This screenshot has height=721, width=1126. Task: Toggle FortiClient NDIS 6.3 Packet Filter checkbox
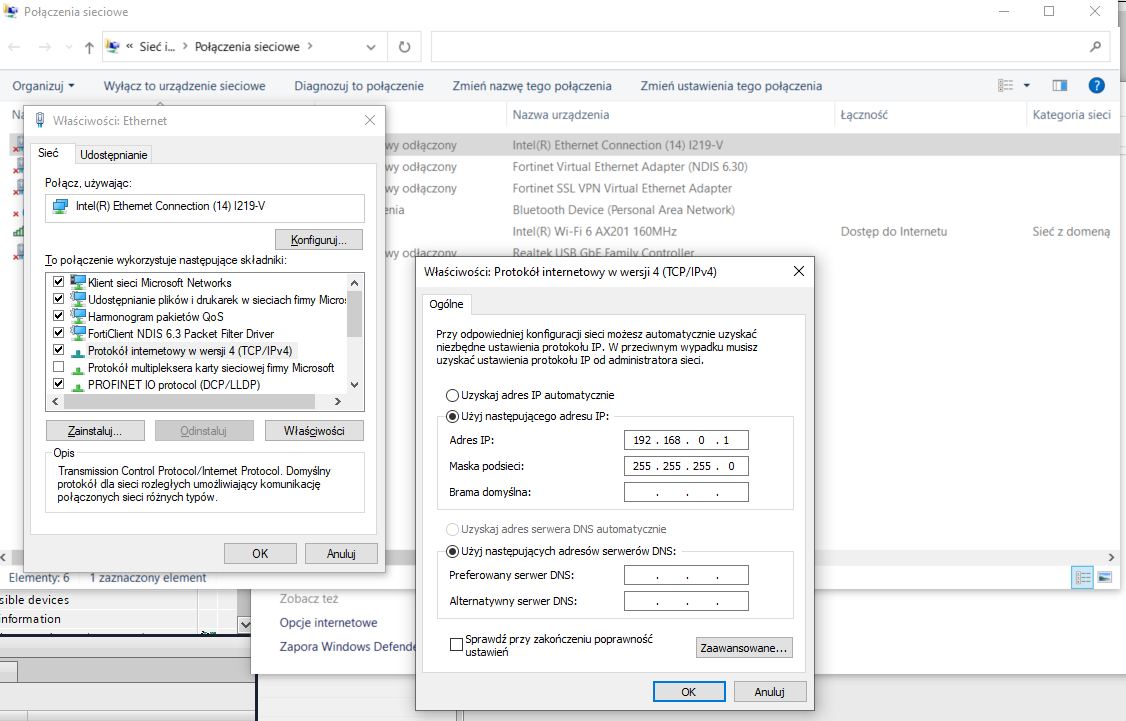59,332
